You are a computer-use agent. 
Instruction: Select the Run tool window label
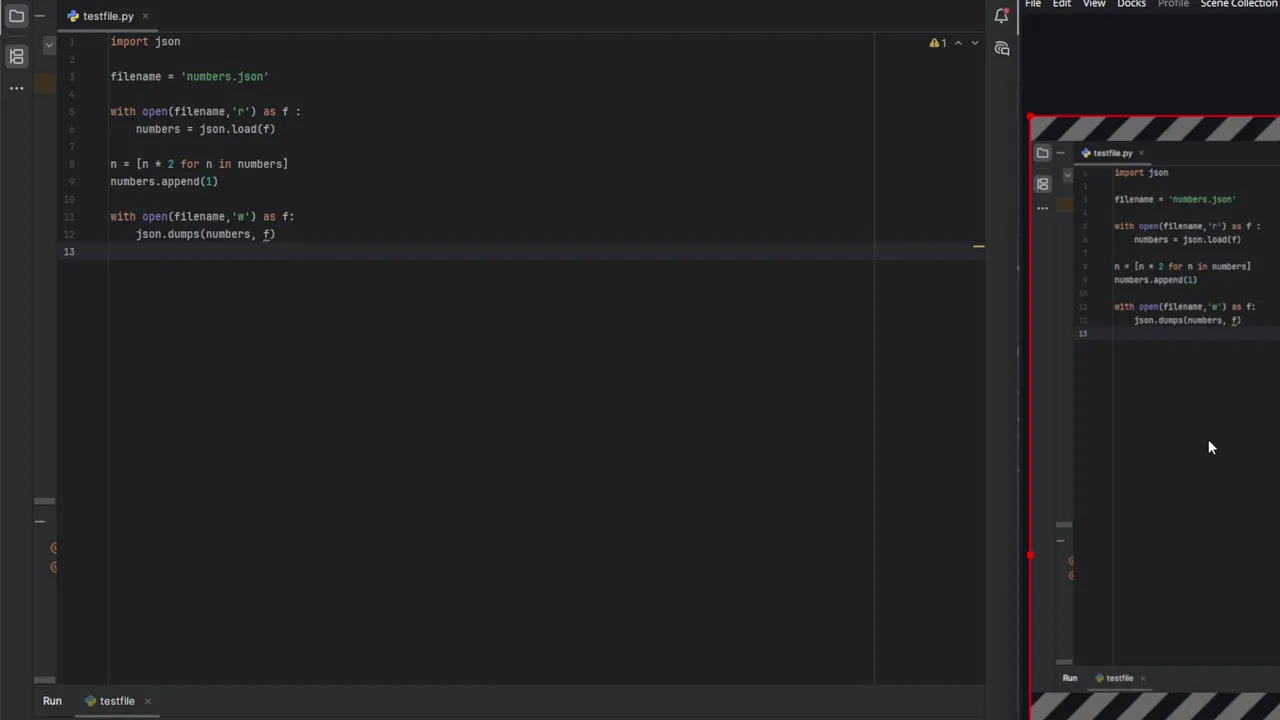[x=52, y=701]
